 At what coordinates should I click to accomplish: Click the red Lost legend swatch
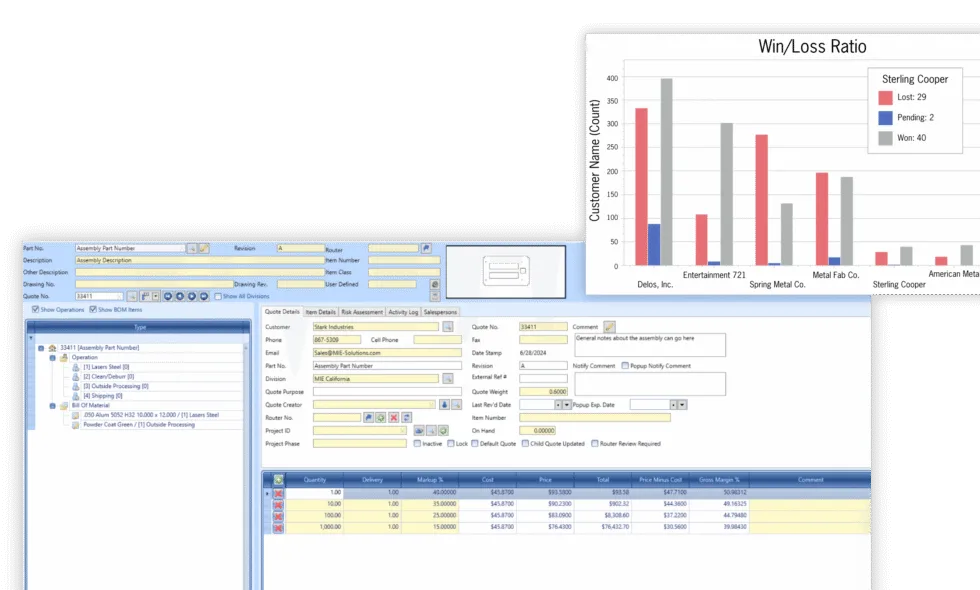tap(885, 98)
